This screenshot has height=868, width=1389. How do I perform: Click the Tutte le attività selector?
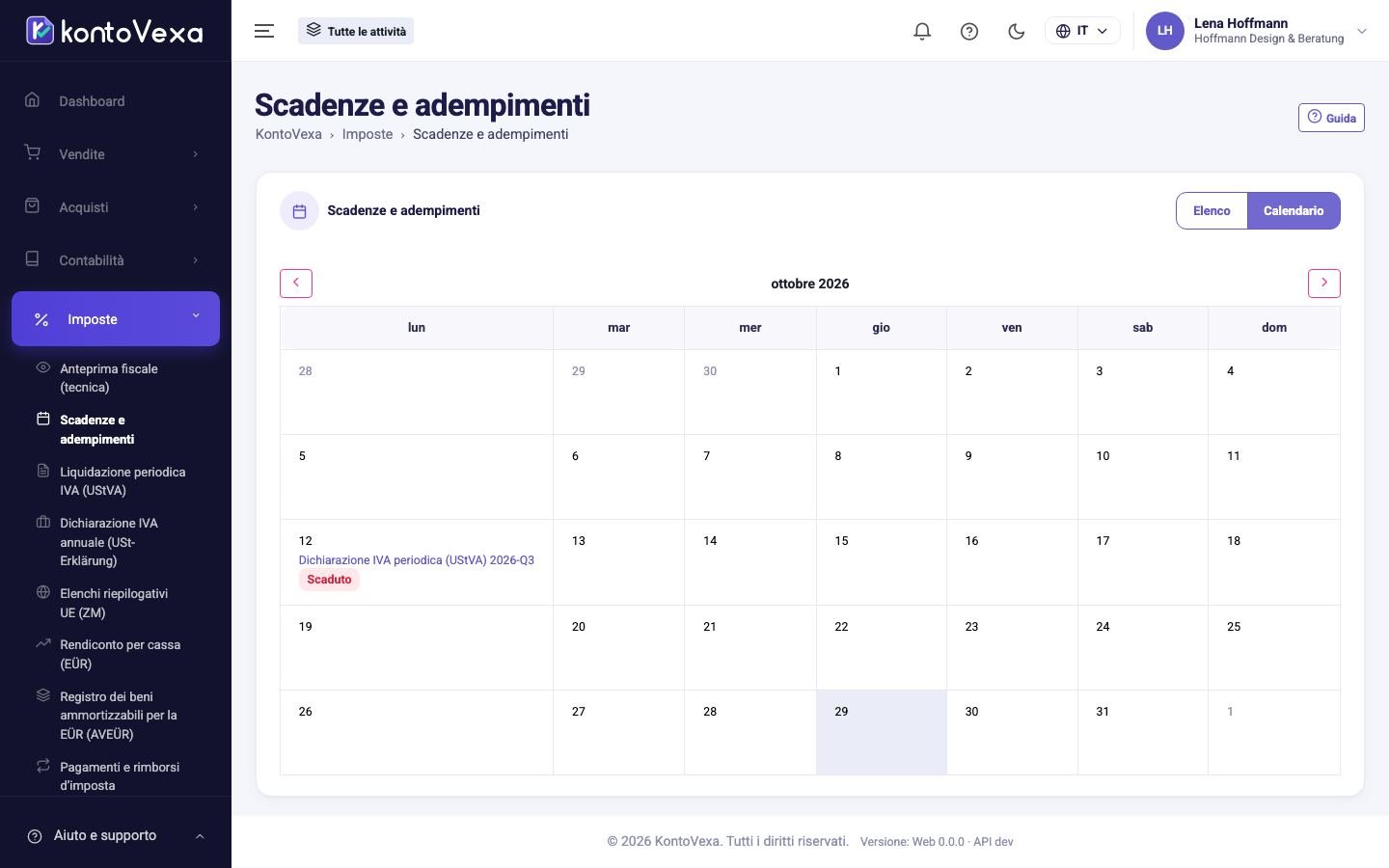(356, 31)
